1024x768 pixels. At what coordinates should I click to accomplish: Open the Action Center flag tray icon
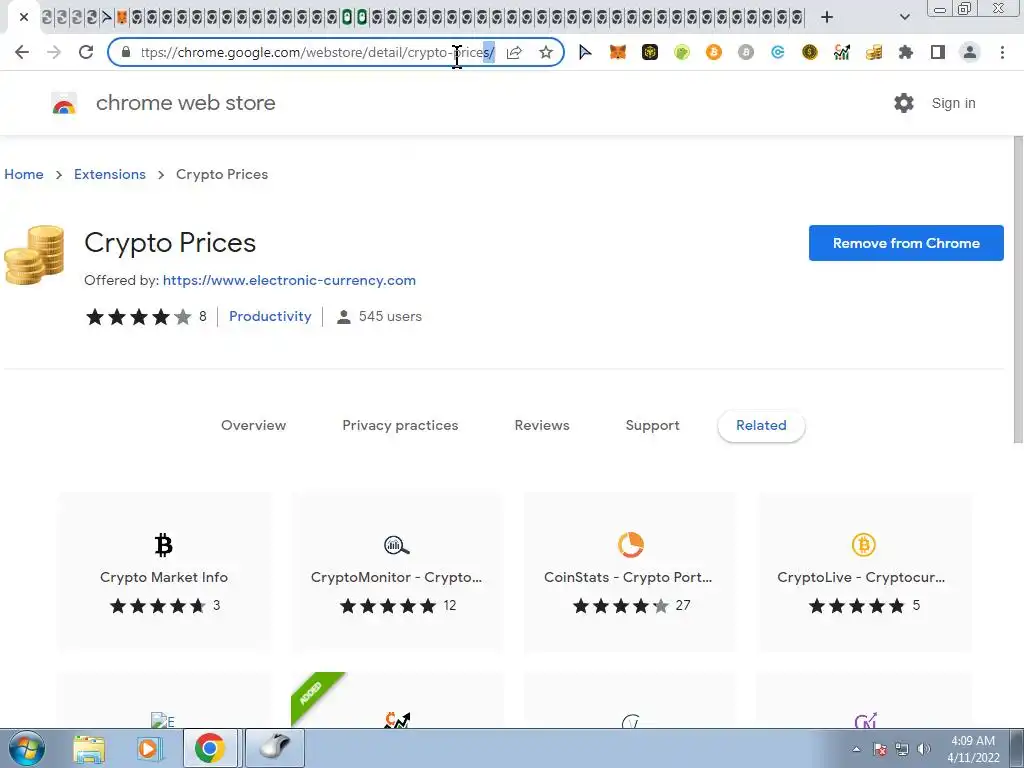point(880,749)
